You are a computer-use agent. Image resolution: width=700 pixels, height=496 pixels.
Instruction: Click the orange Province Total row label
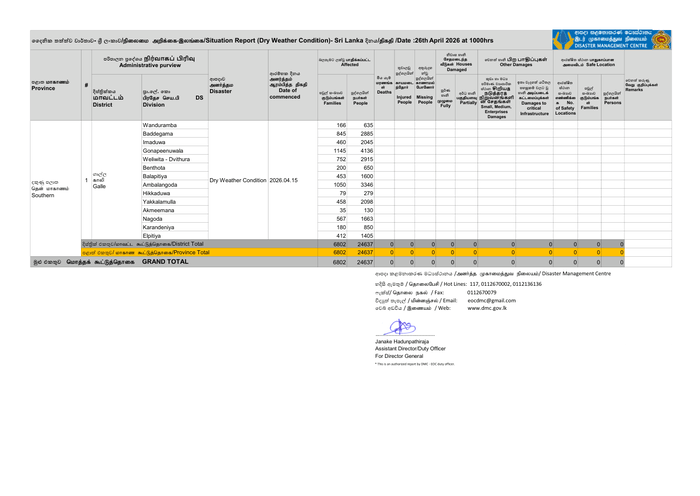coord(146,253)
